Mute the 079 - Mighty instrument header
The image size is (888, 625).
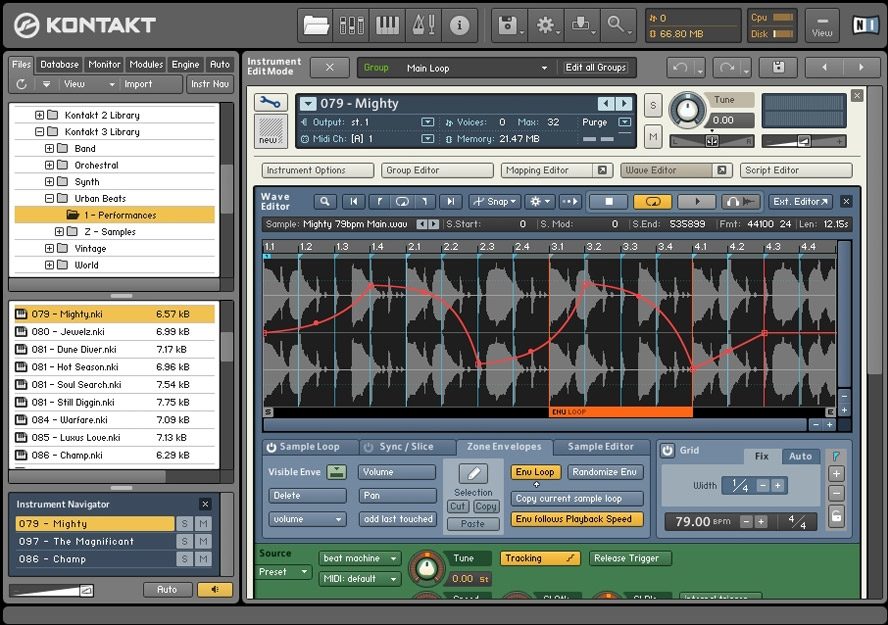(x=653, y=136)
